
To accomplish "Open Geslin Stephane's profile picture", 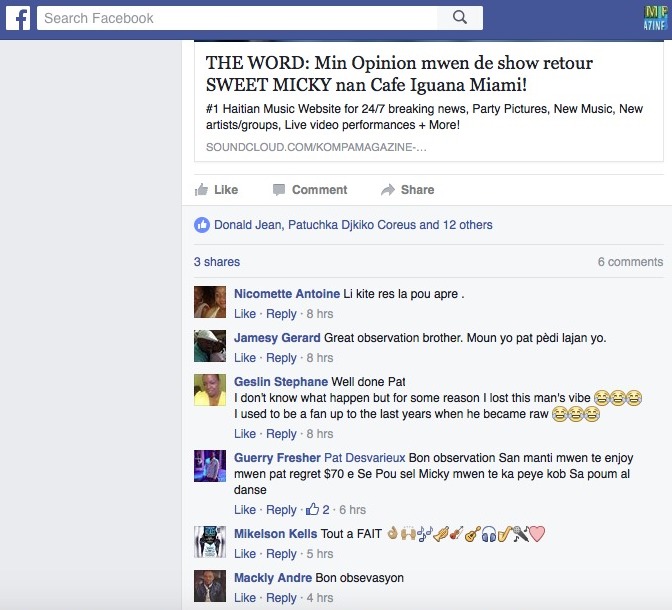I will pyautogui.click(x=210, y=390).
